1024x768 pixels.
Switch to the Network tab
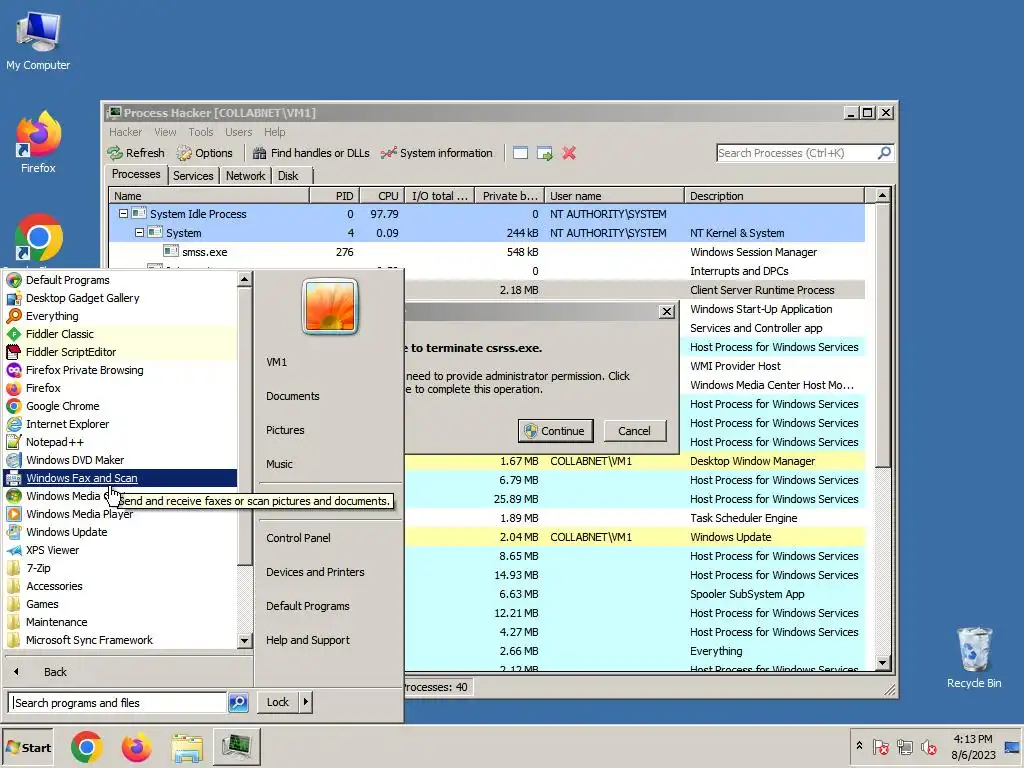click(x=246, y=176)
